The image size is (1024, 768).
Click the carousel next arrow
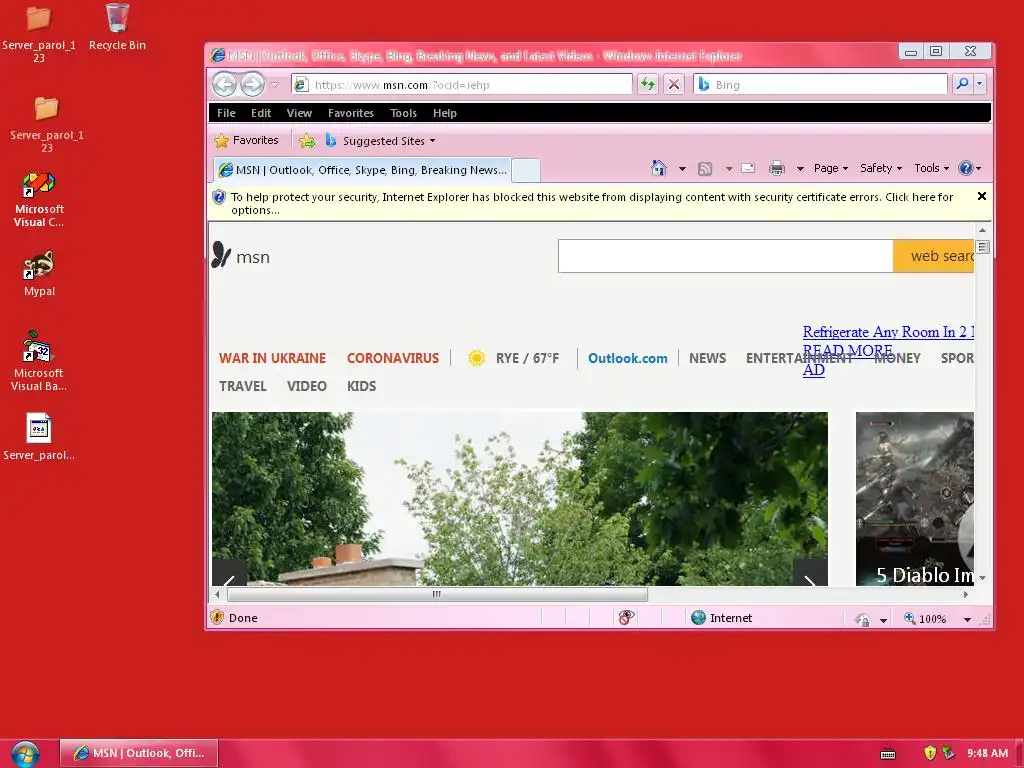810,573
